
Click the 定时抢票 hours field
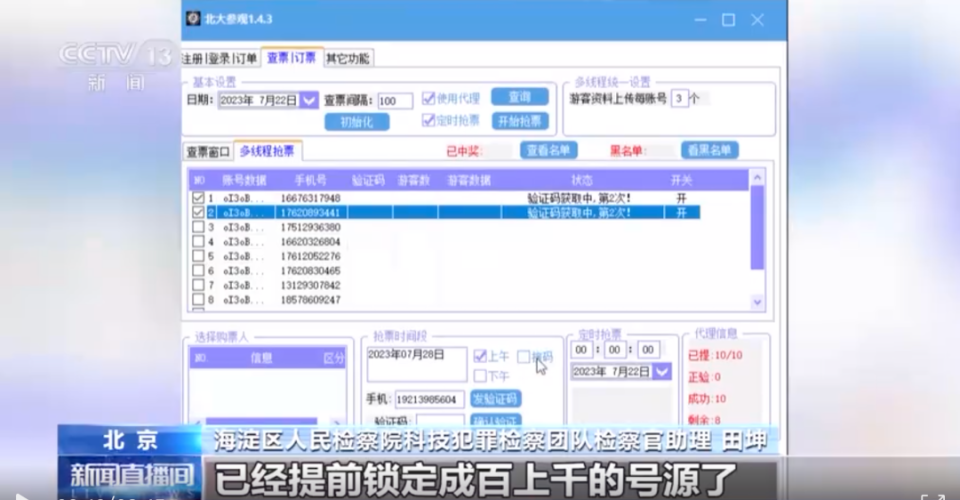pos(581,349)
